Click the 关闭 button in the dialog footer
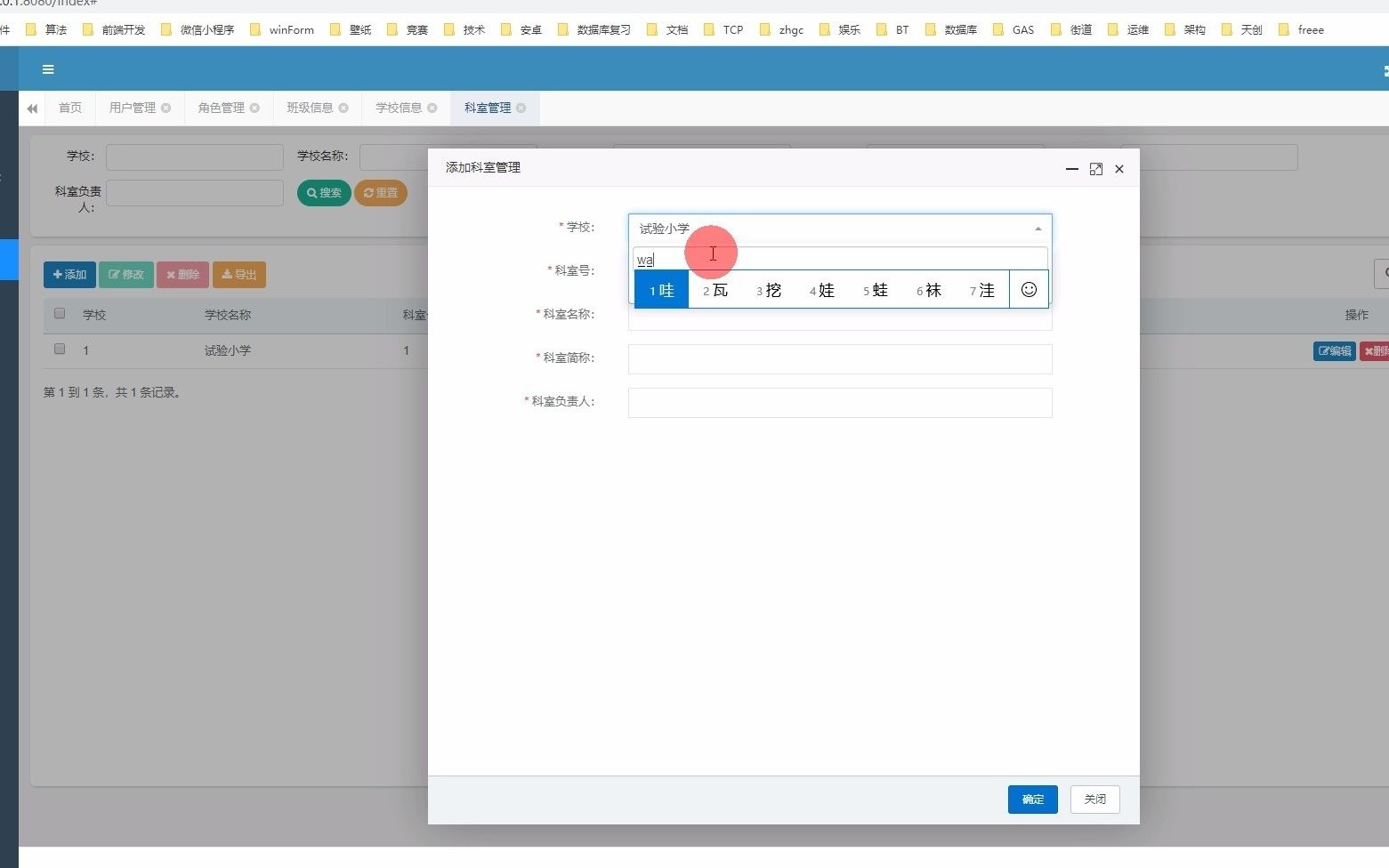Image resolution: width=1389 pixels, height=868 pixels. [1095, 800]
